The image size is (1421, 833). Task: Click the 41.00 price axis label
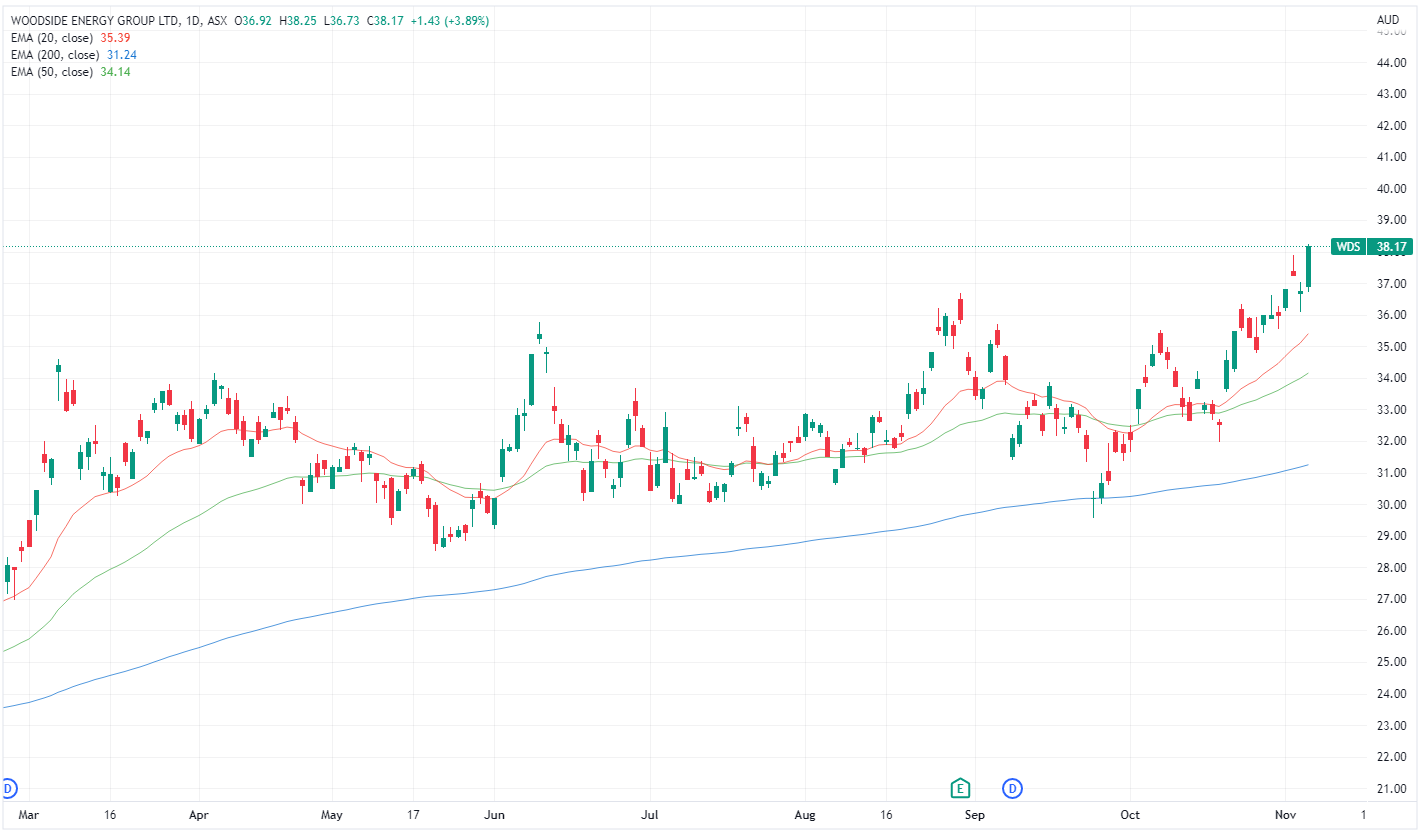click(1392, 157)
